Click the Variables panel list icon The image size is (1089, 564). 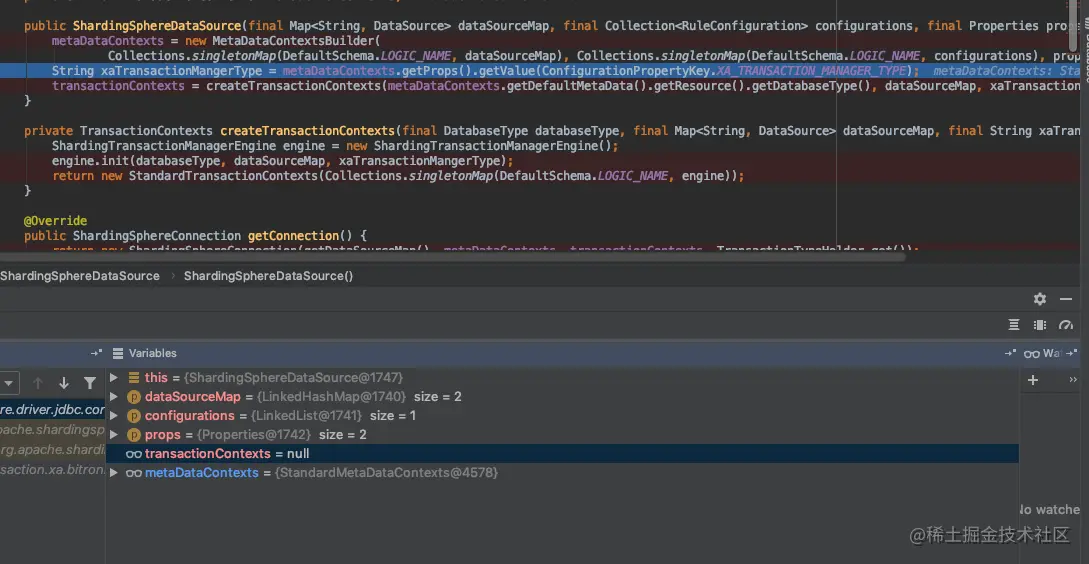tap(117, 353)
